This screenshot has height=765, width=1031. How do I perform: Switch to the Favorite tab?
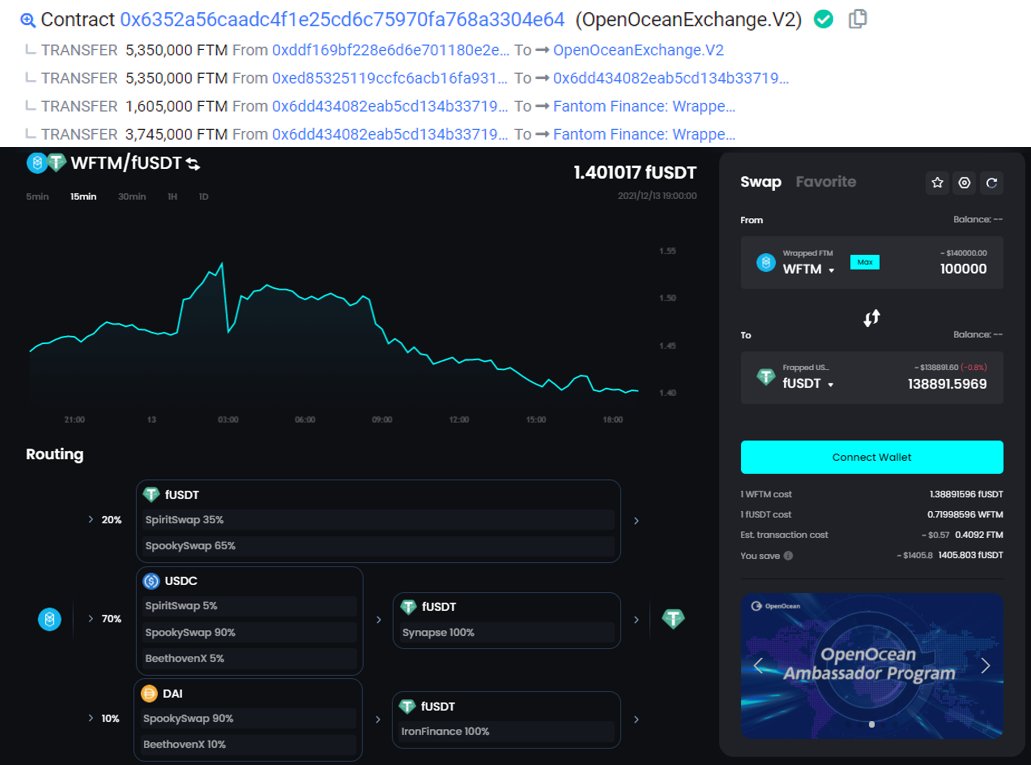pyautogui.click(x=826, y=182)
